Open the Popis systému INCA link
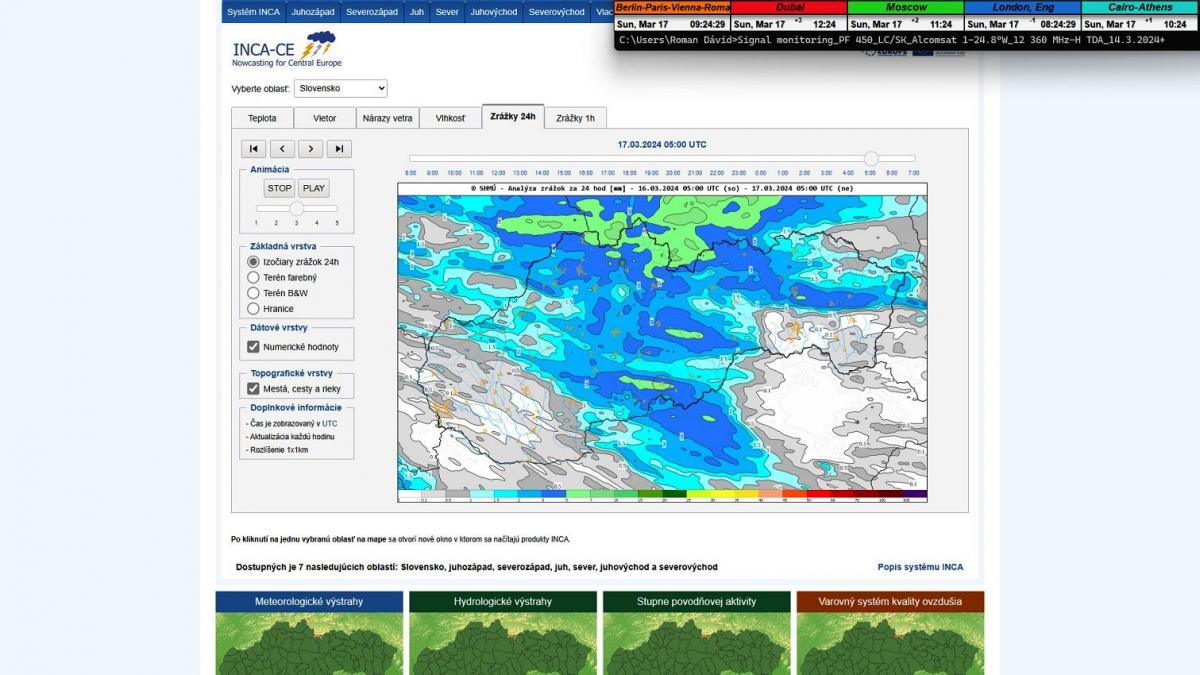Image resolution: width=1200 pixels, height=675 pixels. 920,567
